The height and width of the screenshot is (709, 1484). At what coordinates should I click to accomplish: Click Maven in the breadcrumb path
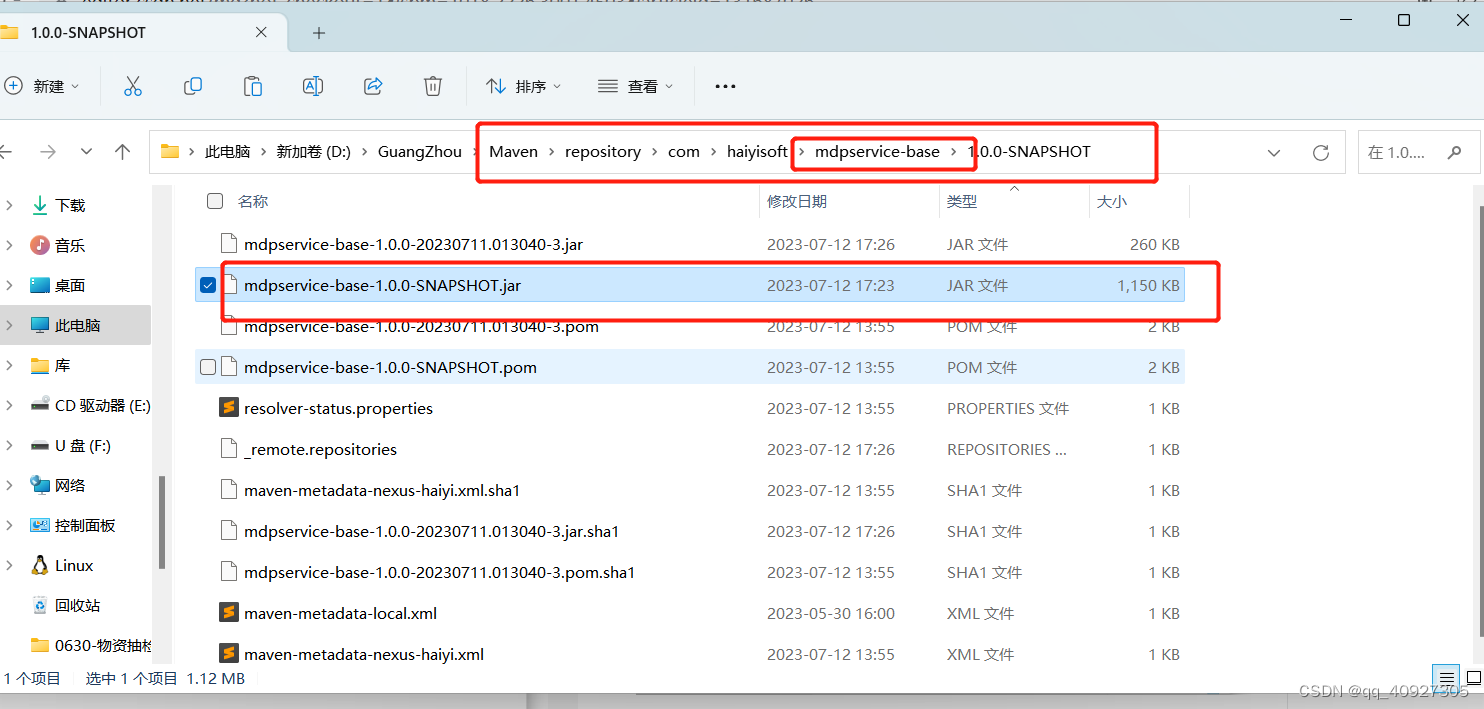513,152
